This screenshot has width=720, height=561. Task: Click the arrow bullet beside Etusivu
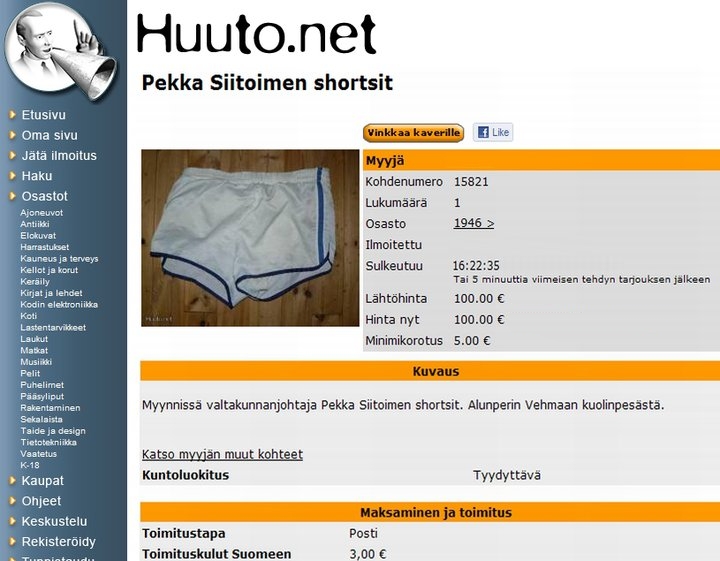click(12, 114)
